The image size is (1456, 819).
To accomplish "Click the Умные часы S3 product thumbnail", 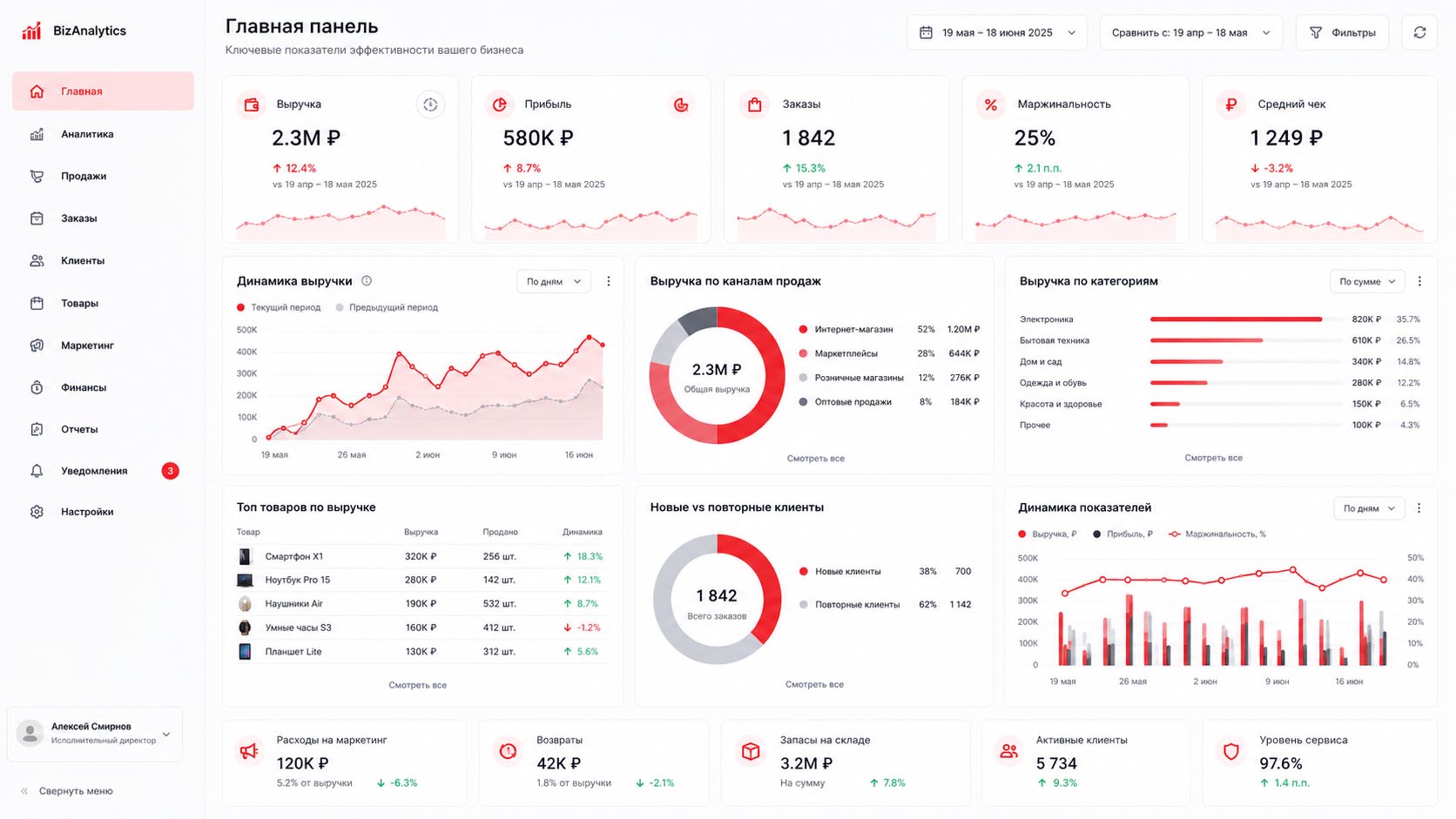I will pos(245,628).
